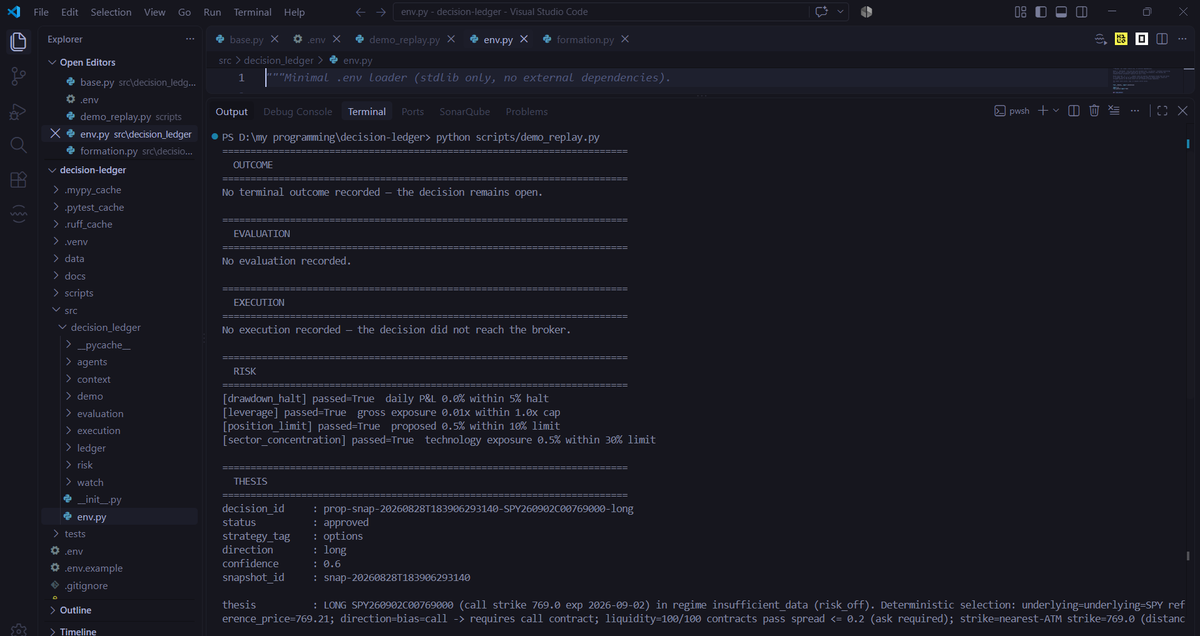Collapse the Open Editors section
The width and height of the screenshot is (1200, 636).
tap(120, 62)
